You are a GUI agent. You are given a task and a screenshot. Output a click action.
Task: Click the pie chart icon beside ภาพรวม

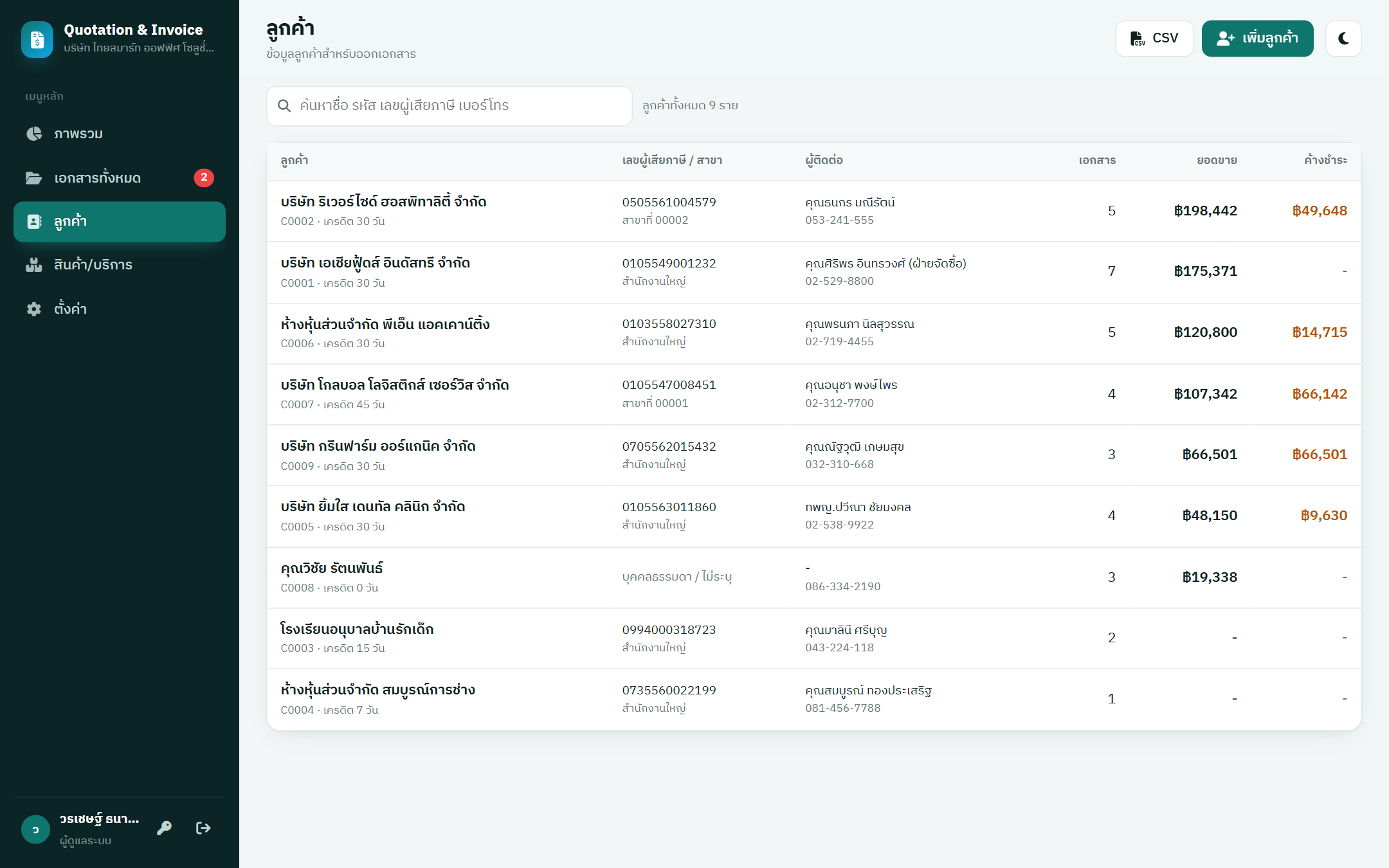coord(34,134)
